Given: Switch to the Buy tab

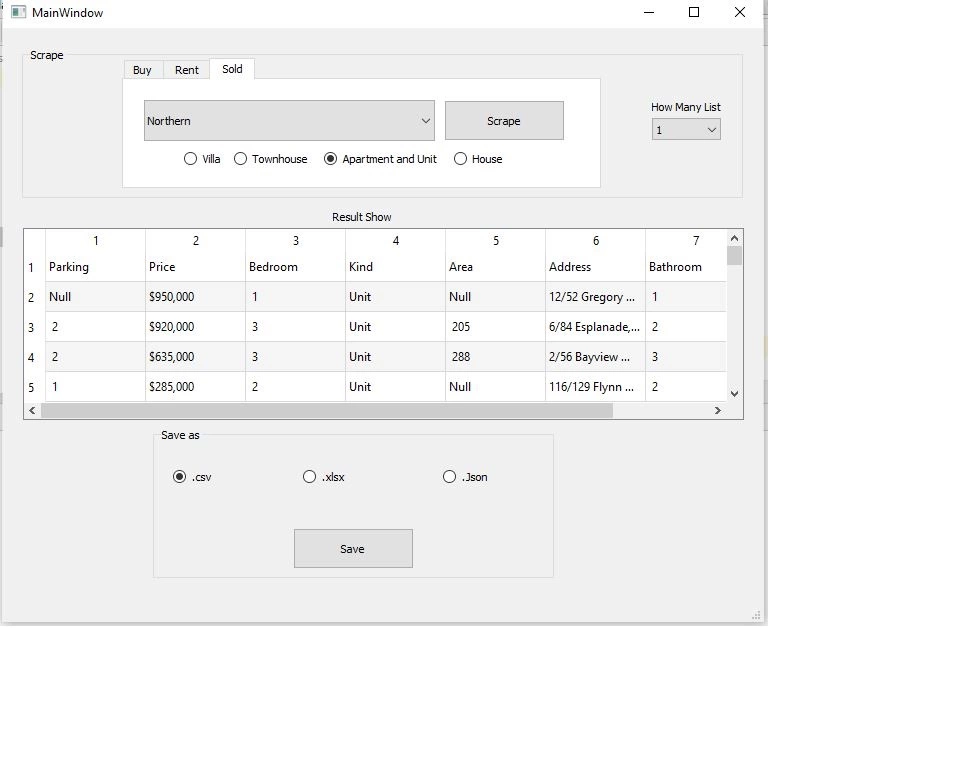Looking at the screenshot, I should 142,70.
